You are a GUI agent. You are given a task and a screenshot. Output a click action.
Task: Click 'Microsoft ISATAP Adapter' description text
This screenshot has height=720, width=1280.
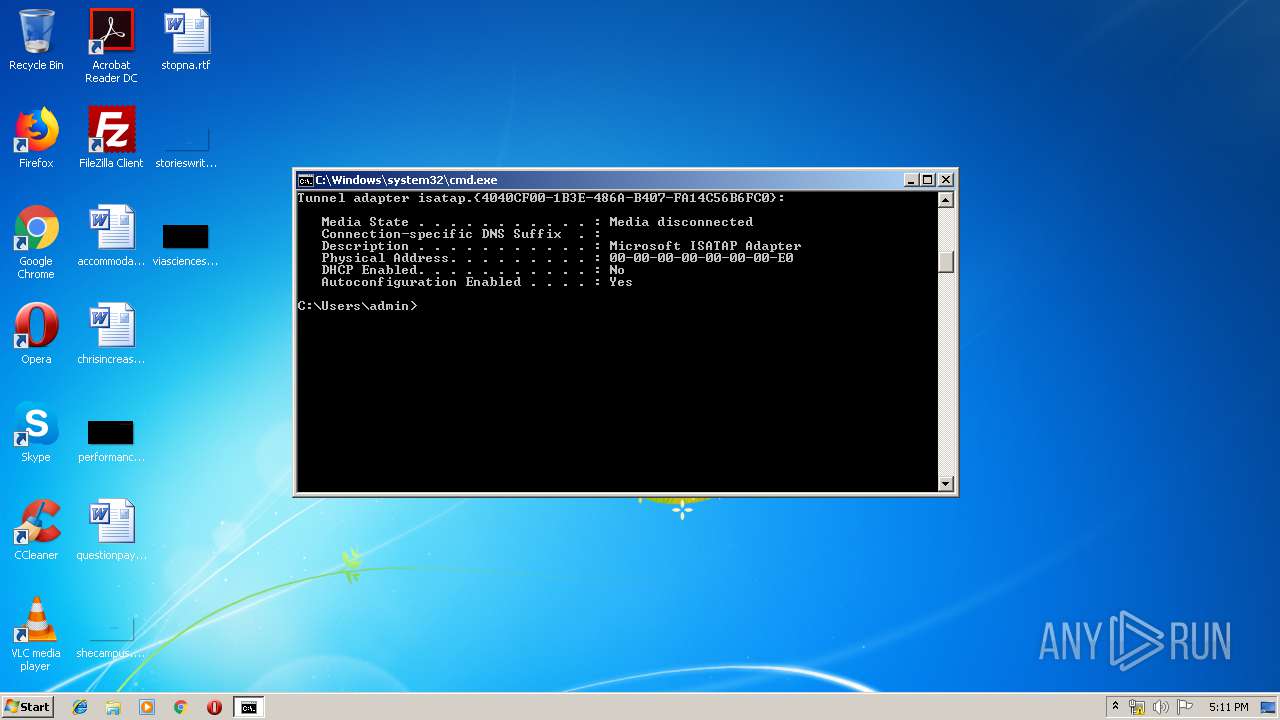coord(705,246)
